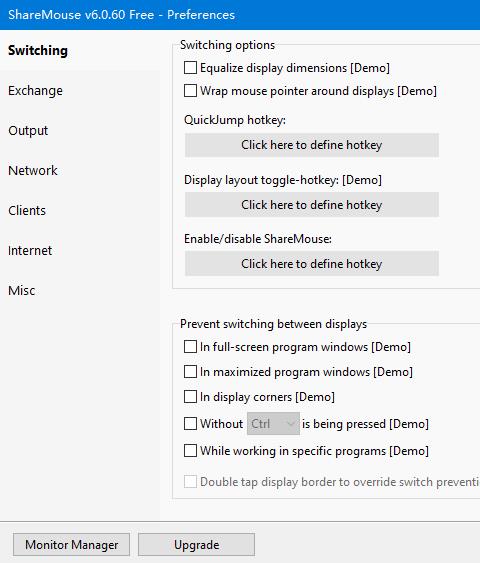
Task: Check While working in specific programs
Action: (x=190, y=451)
